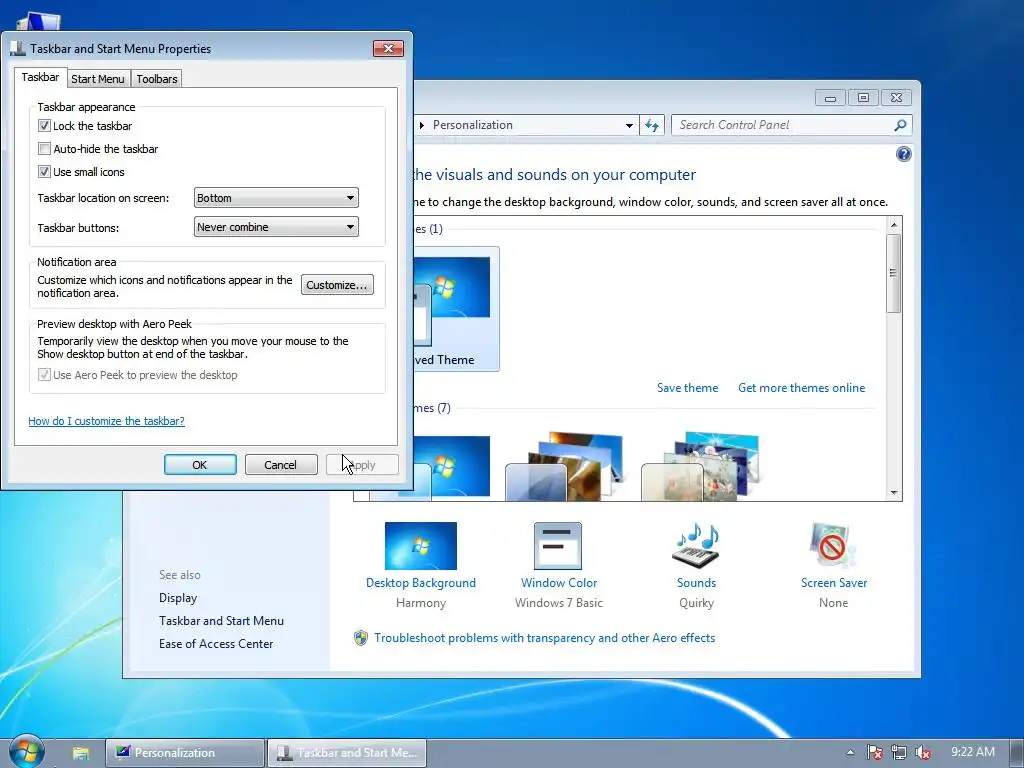Screen dimensions: 1024x768
Task: Select the Unsaved Theme thumbnail
Action: coord(456,309)
